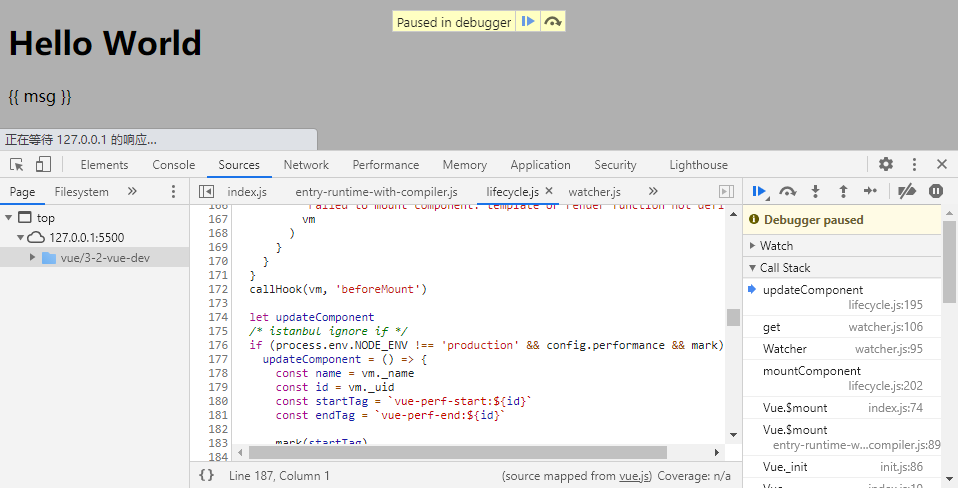958x488 pixels.
Task: Show more navigator tabs chevron
Action: pos(132,191)
